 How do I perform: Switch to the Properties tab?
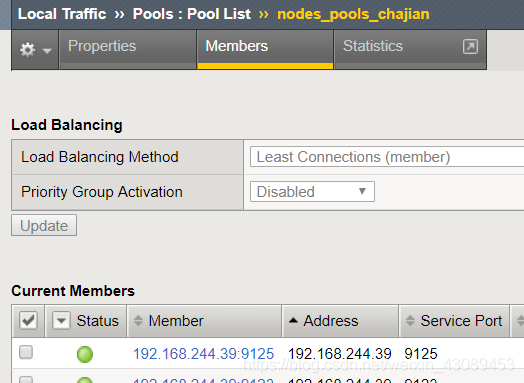(128, 49)
